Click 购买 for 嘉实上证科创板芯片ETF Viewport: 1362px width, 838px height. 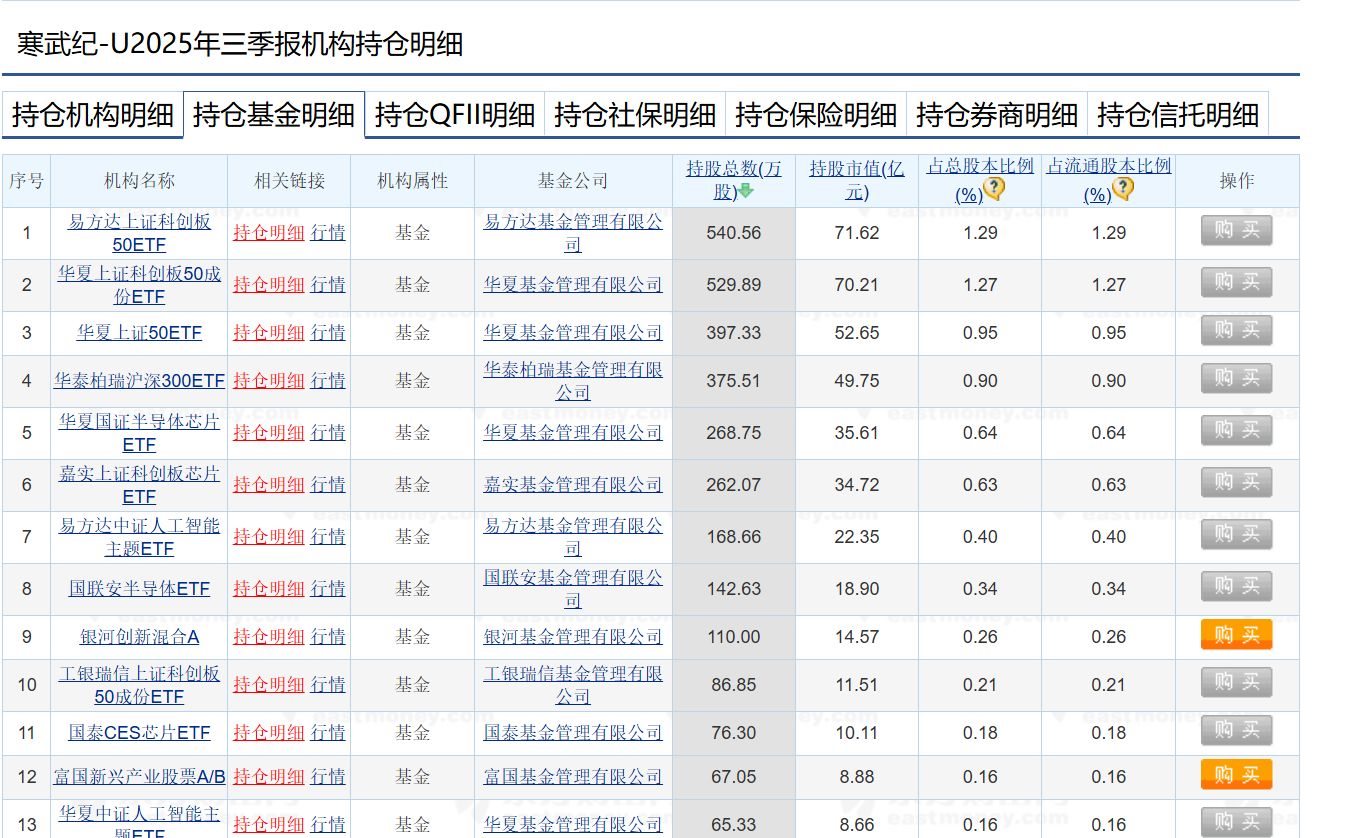click(x=1237, y=483)
